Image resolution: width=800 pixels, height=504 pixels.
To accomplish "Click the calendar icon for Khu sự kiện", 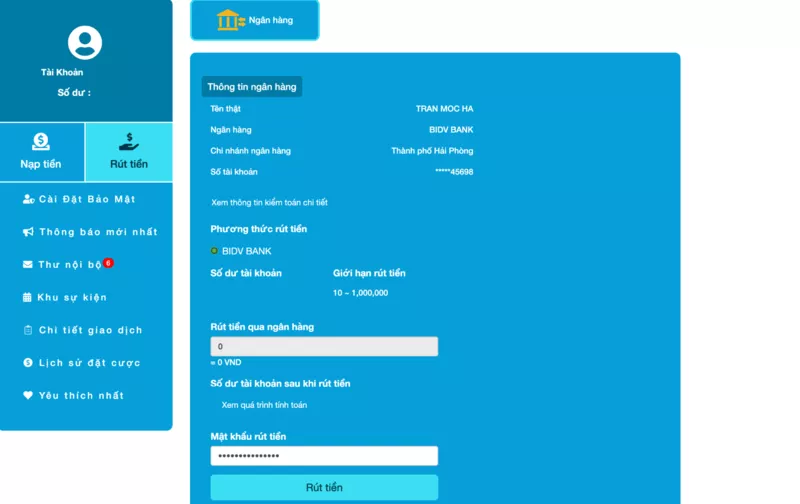I will (28, 297).
